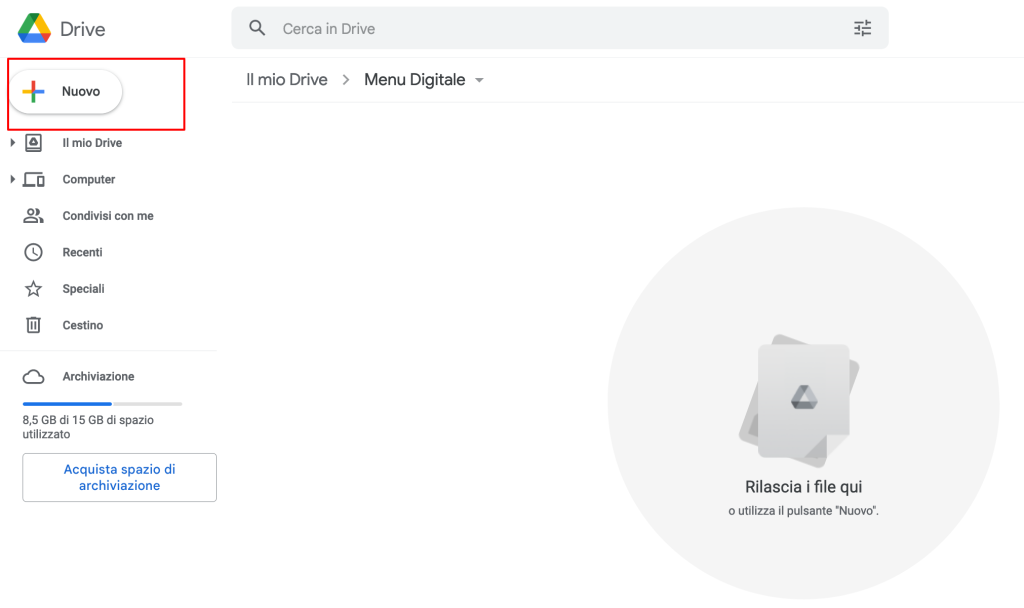Screen dimensions: 1024x608
Task: Click Acquista spazio di archiviazione button
Action: [x=119, y=477]
